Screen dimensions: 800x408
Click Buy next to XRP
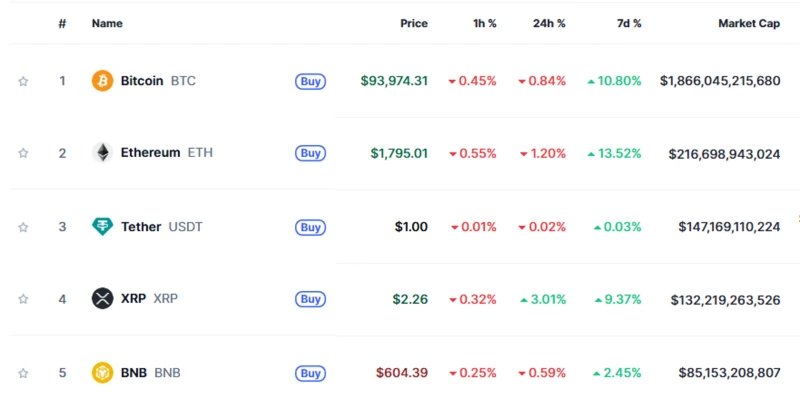click(310, 299)
